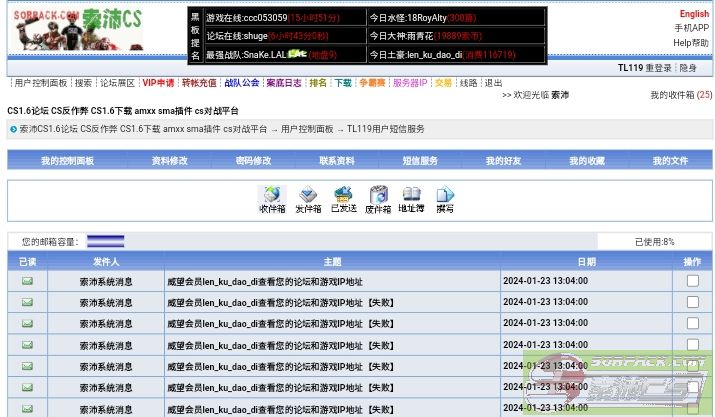The image size is (715, 417).
Task: Open the 收件箱 inbox icon
Action: pos(272,199)
